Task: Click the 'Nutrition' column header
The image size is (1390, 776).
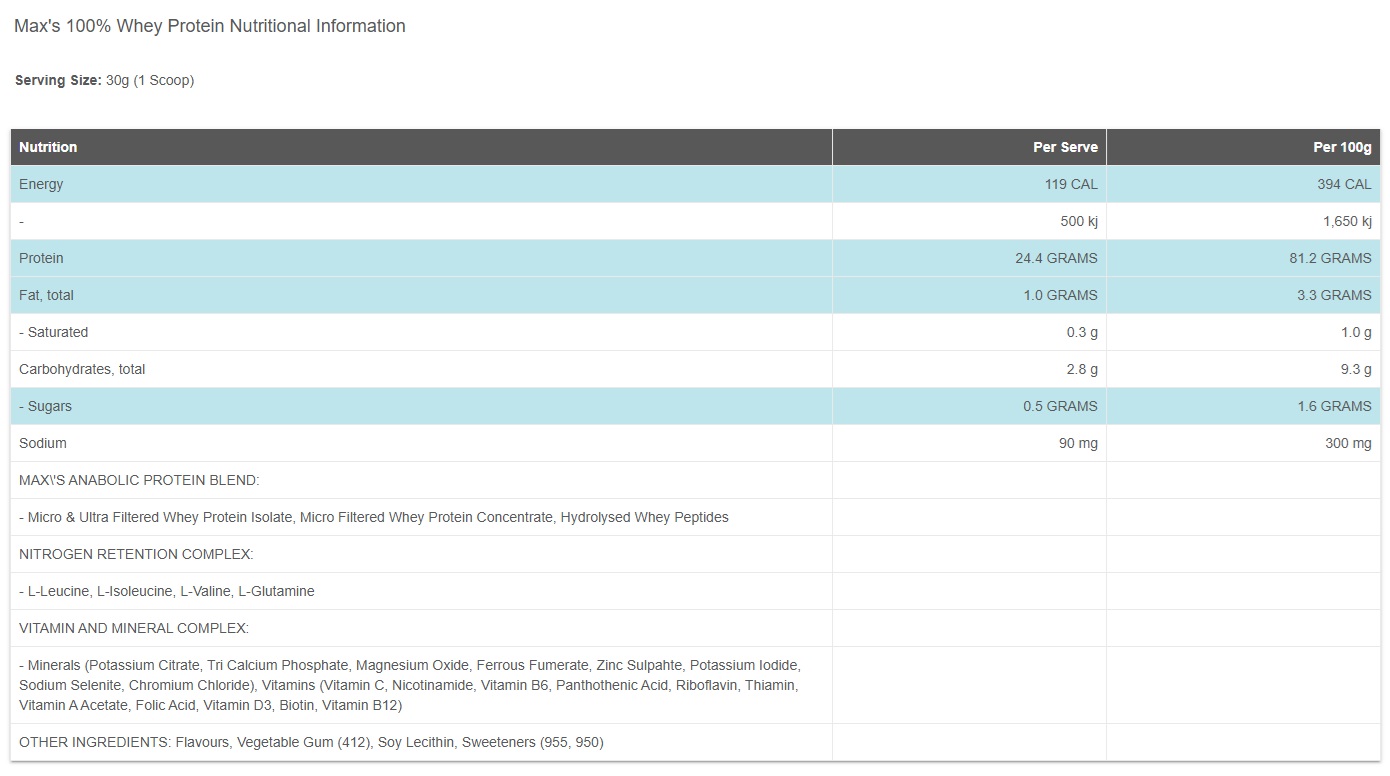Action: [48, 147]
